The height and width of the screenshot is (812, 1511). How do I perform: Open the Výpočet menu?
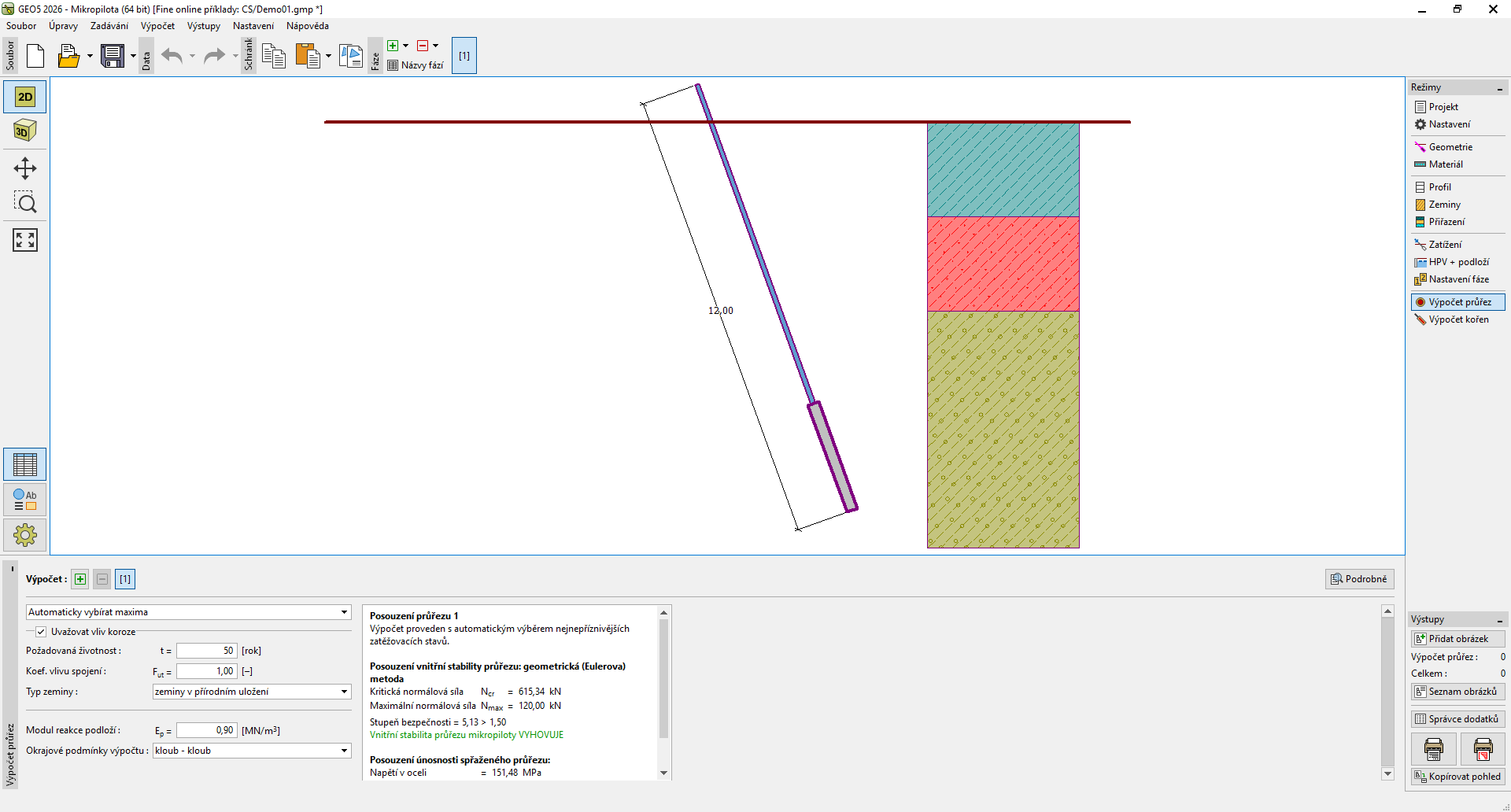tap(157, 26)
